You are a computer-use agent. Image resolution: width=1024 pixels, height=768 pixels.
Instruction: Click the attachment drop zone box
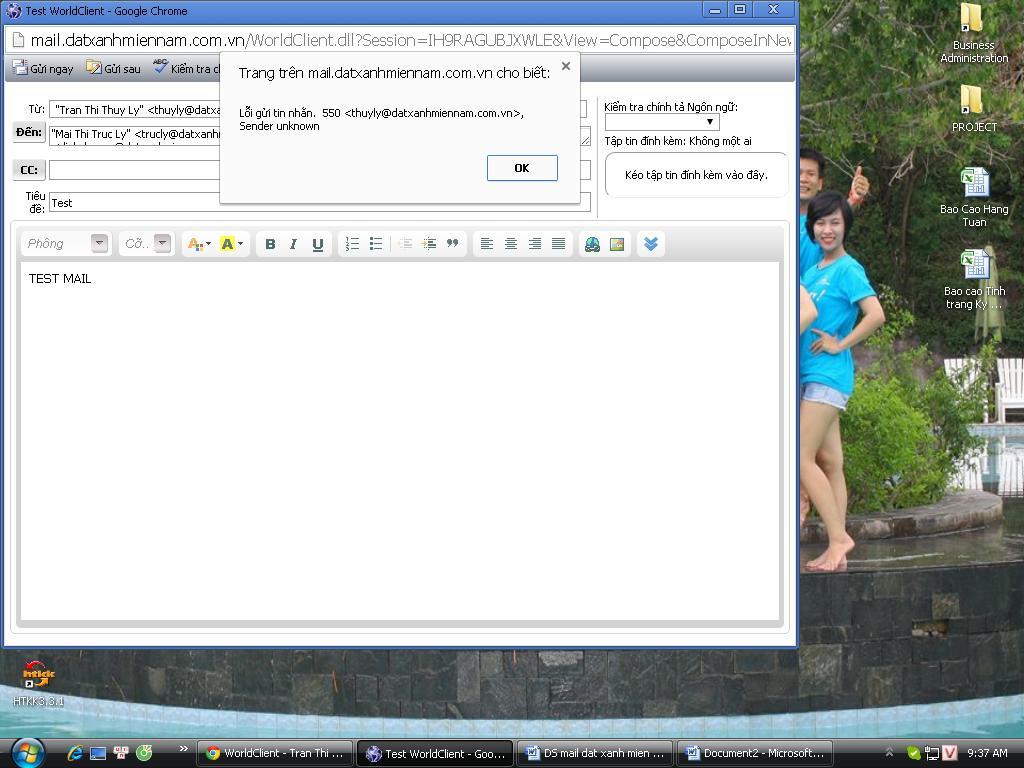[696, 175]
